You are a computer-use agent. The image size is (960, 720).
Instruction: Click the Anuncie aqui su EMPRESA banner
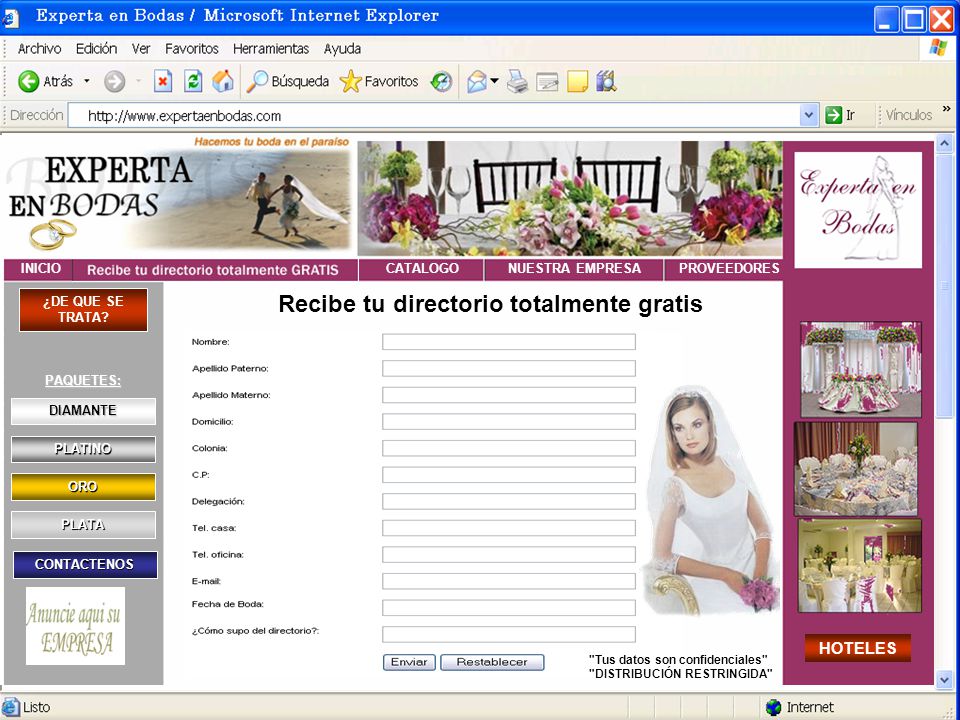(x=75, y=626)
